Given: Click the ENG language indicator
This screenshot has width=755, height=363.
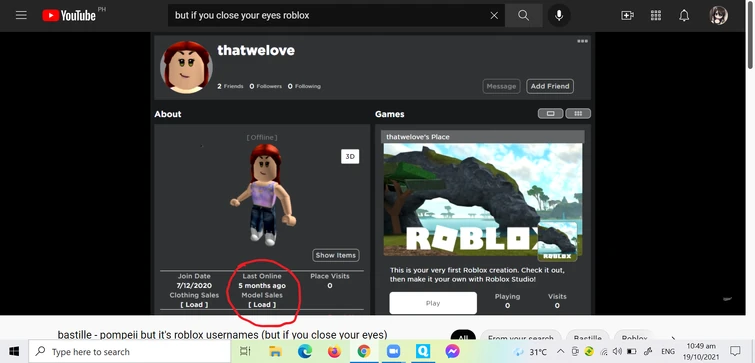Looking at the screenshot, I should point(668,351).
